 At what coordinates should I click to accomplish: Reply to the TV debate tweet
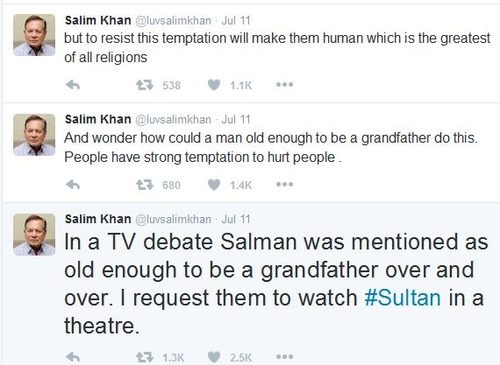(73, 357)
